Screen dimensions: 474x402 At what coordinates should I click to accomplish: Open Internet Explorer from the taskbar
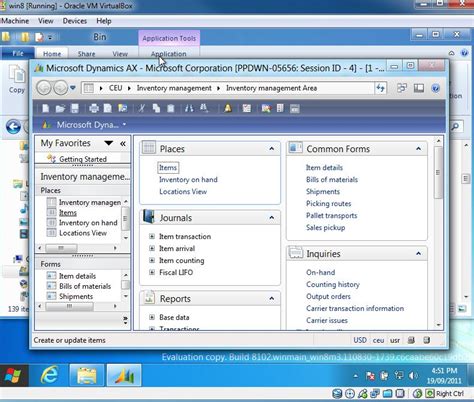pyautogui.click(x=50, y=376)
